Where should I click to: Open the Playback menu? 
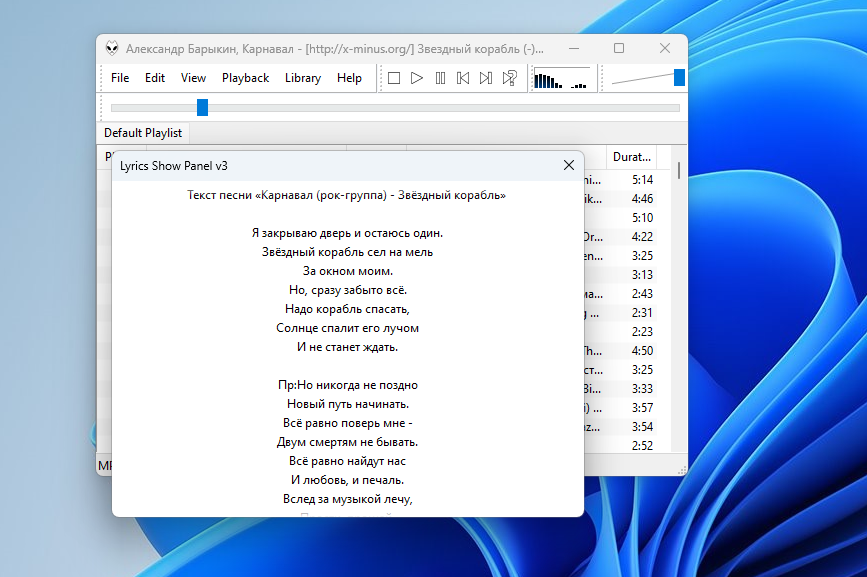tap(246, 78)
